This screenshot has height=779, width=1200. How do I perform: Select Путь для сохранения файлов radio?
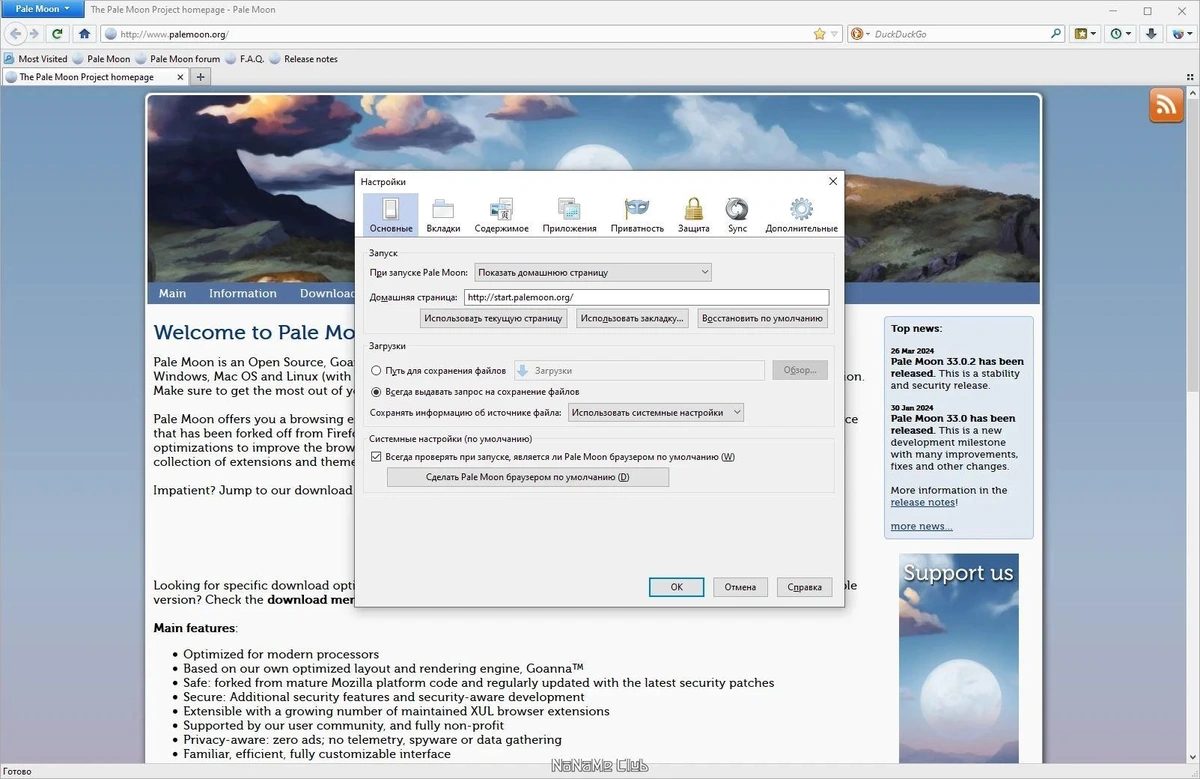[376, 370]
